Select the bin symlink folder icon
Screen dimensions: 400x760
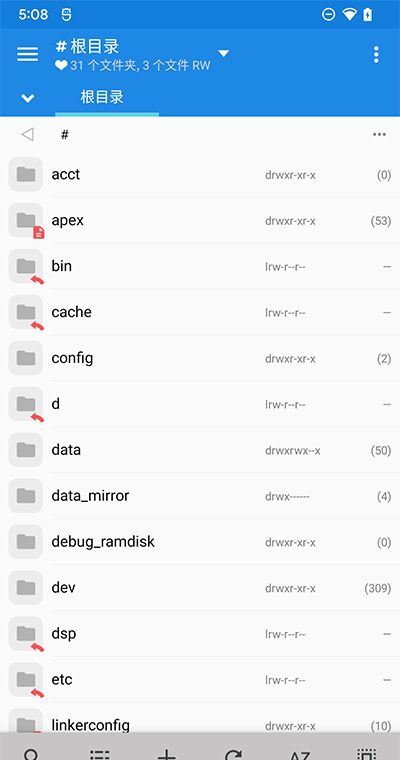26,266
